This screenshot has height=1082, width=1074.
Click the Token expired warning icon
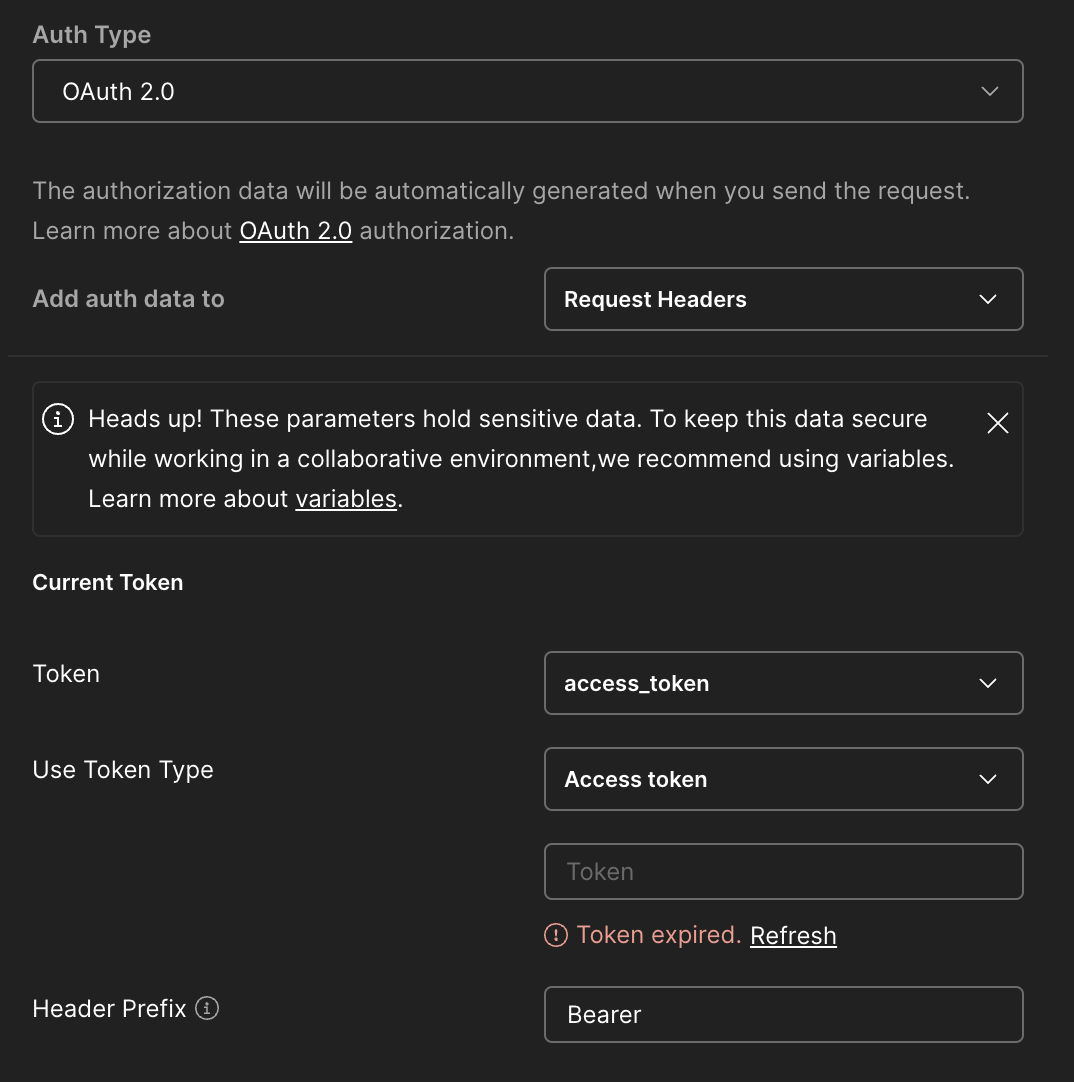pos(555,935)
